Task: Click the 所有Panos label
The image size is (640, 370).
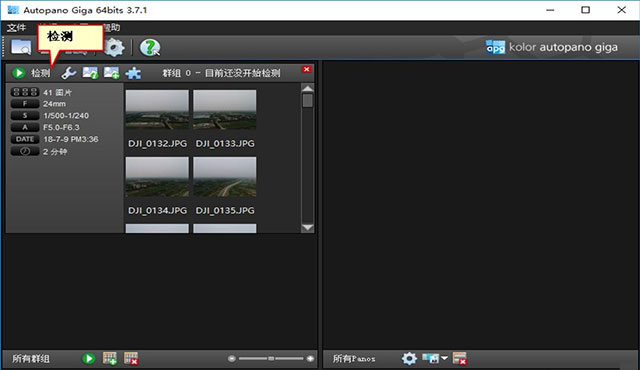Action: (354, 359)
